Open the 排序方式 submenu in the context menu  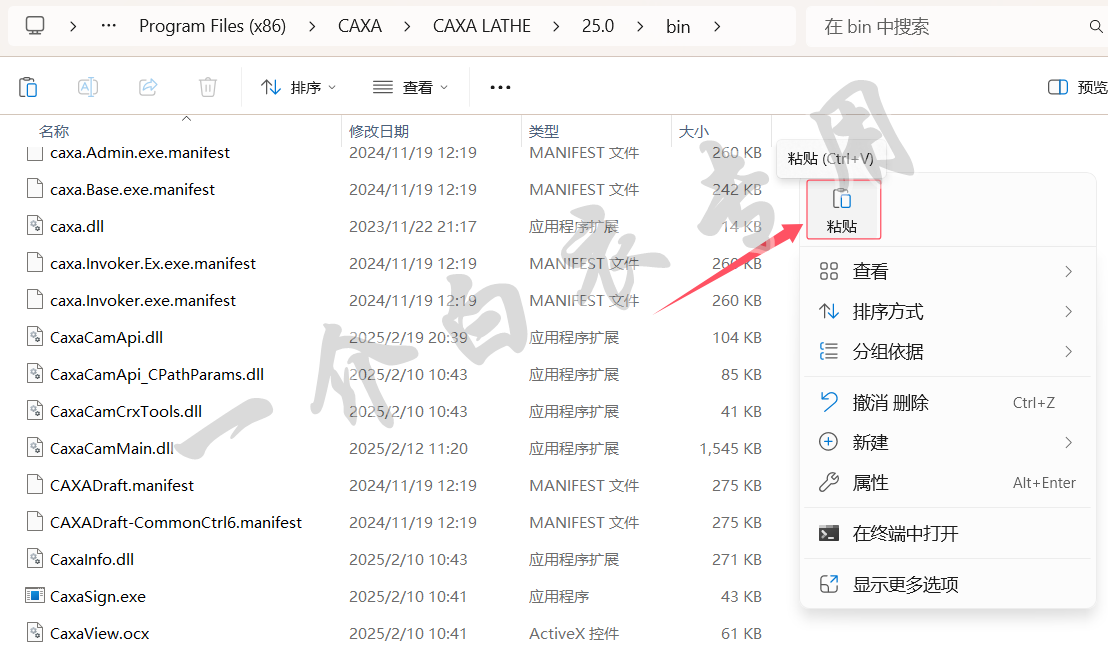948,312
